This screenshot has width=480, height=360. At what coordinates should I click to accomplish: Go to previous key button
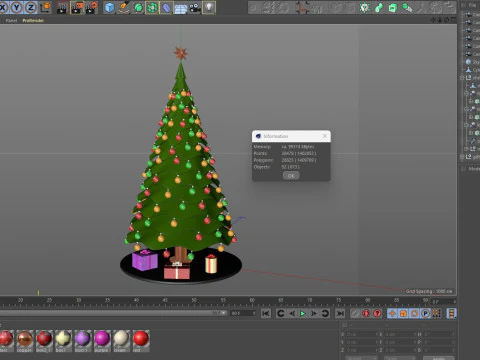click(x=281, y=313)
